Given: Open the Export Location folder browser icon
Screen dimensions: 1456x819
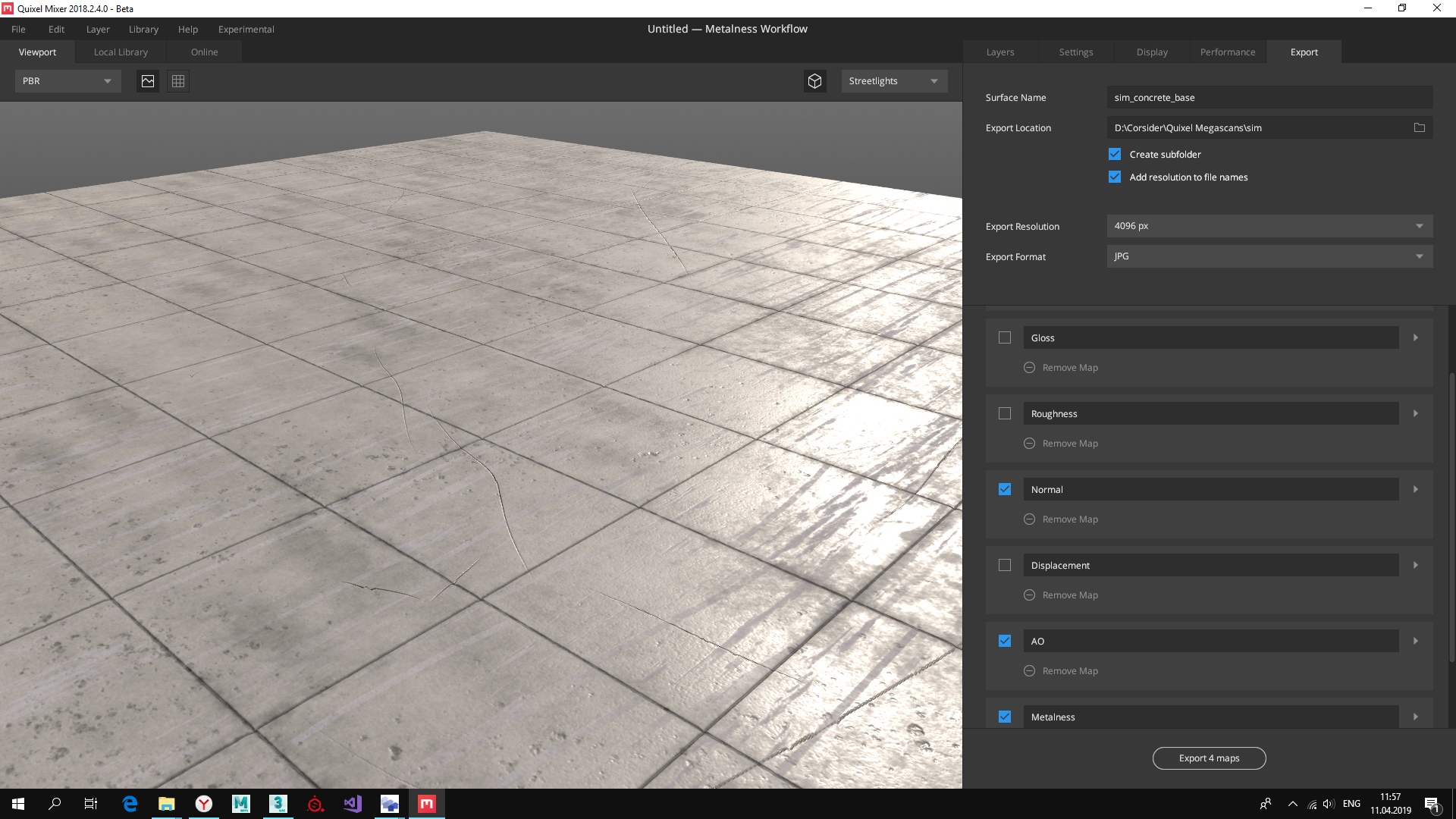Looking at the screenshot, I should point(1419,127).
